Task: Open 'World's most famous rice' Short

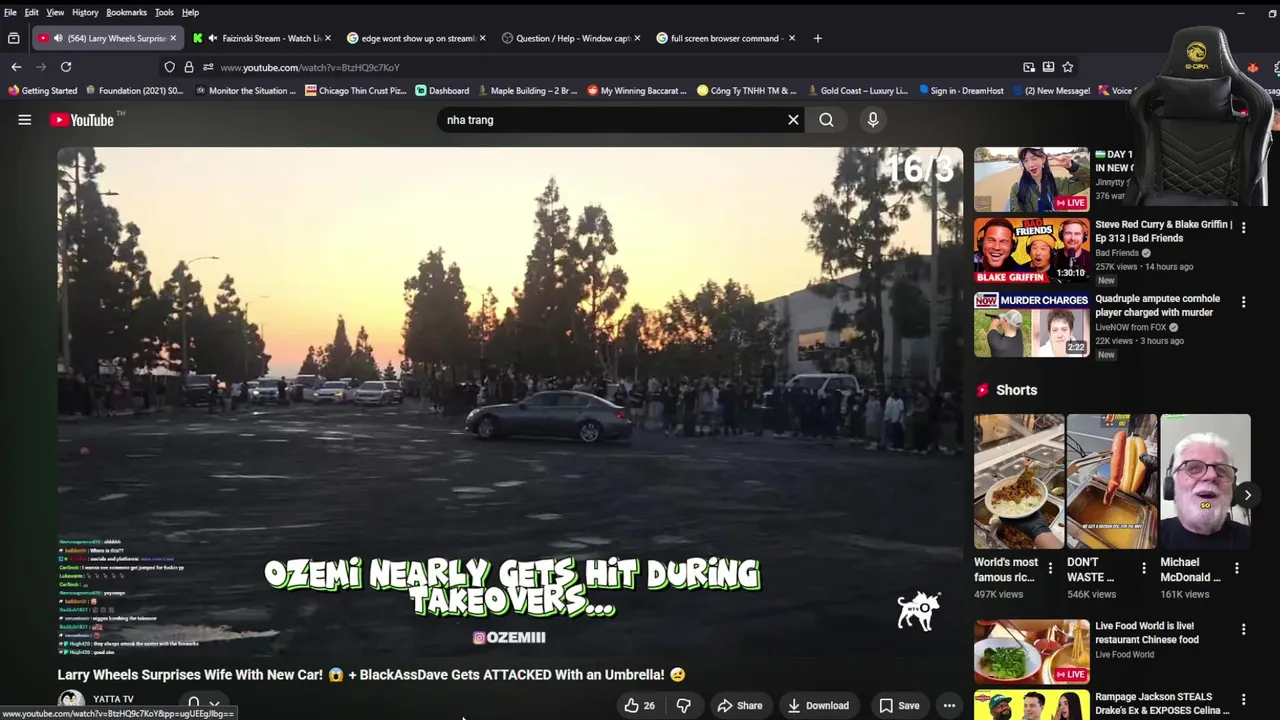Action: point(1019,482)
